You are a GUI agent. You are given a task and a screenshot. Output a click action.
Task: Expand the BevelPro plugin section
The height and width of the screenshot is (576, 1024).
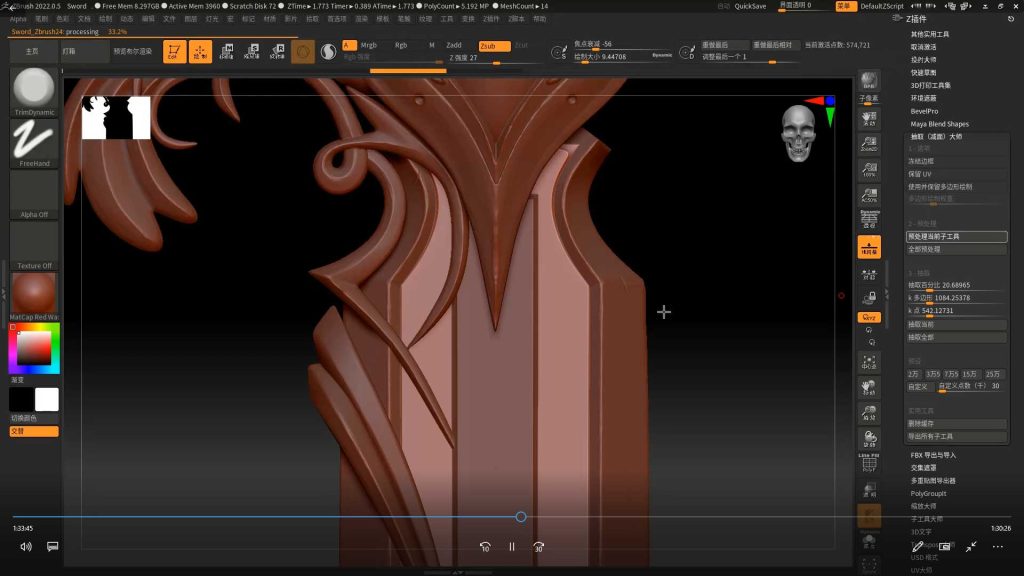point(924,111)
